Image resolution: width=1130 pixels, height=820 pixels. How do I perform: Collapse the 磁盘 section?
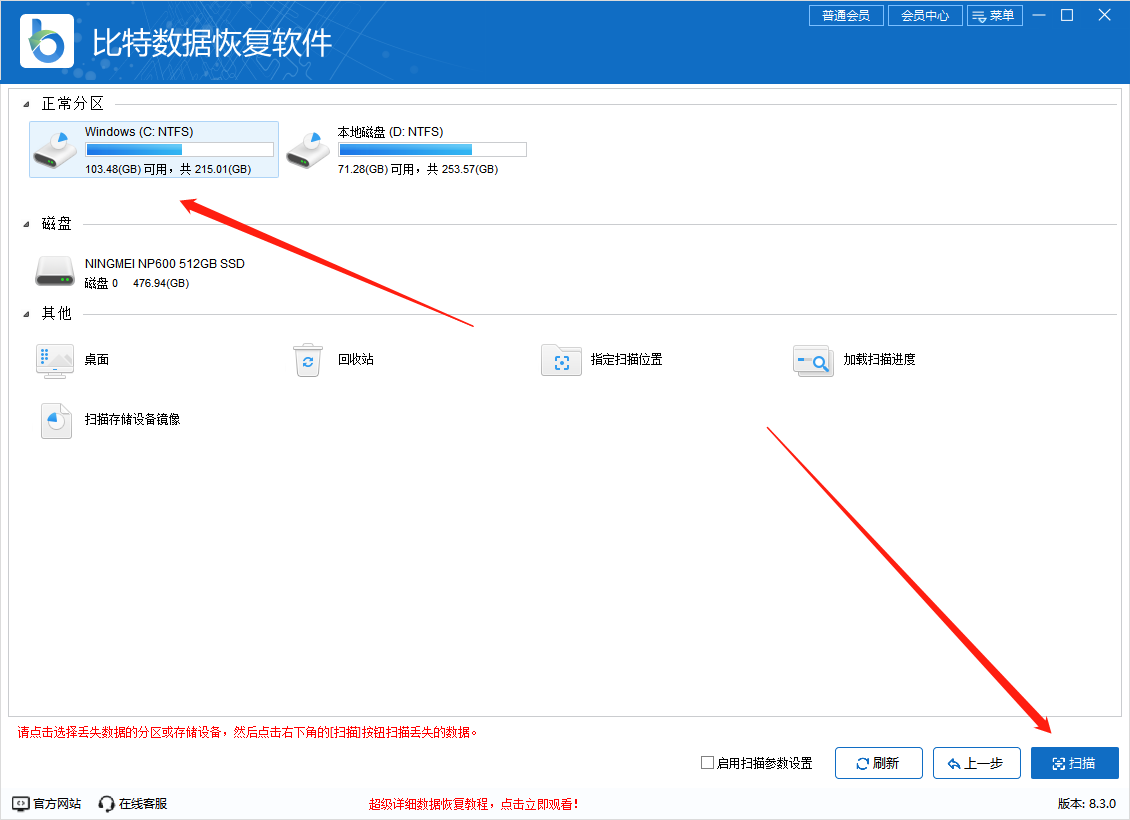click(26, 225)
